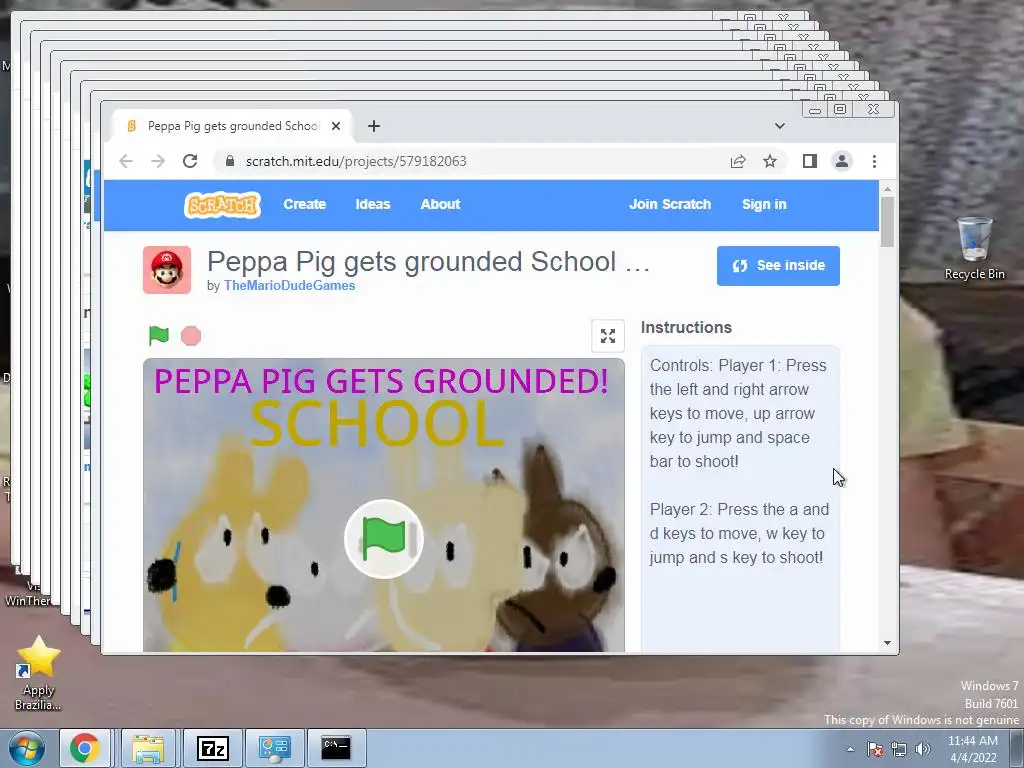Click the red stop button above stage
1024x768 pixels.
(x=191, y=336)
